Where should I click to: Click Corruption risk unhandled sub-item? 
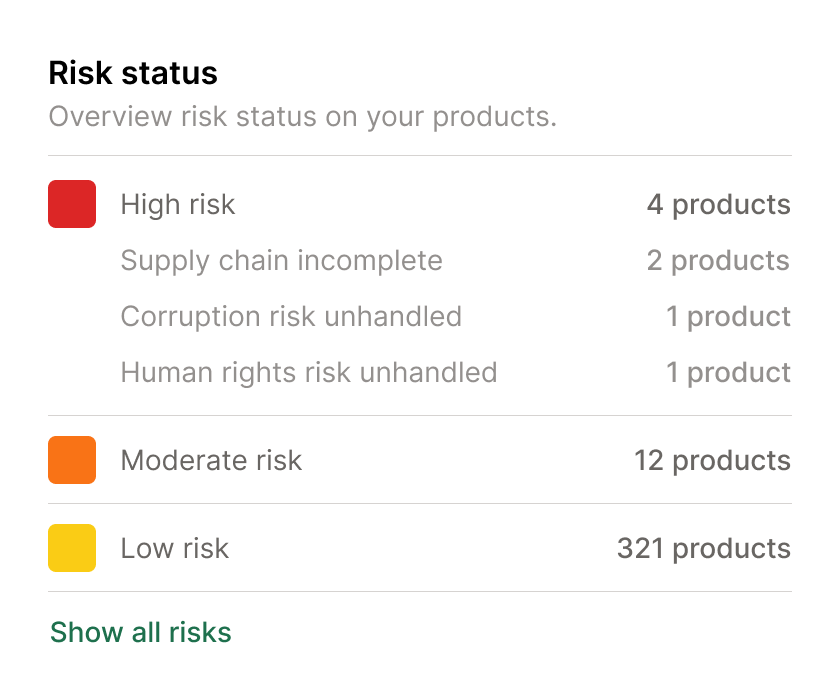[x=291, y=317]
